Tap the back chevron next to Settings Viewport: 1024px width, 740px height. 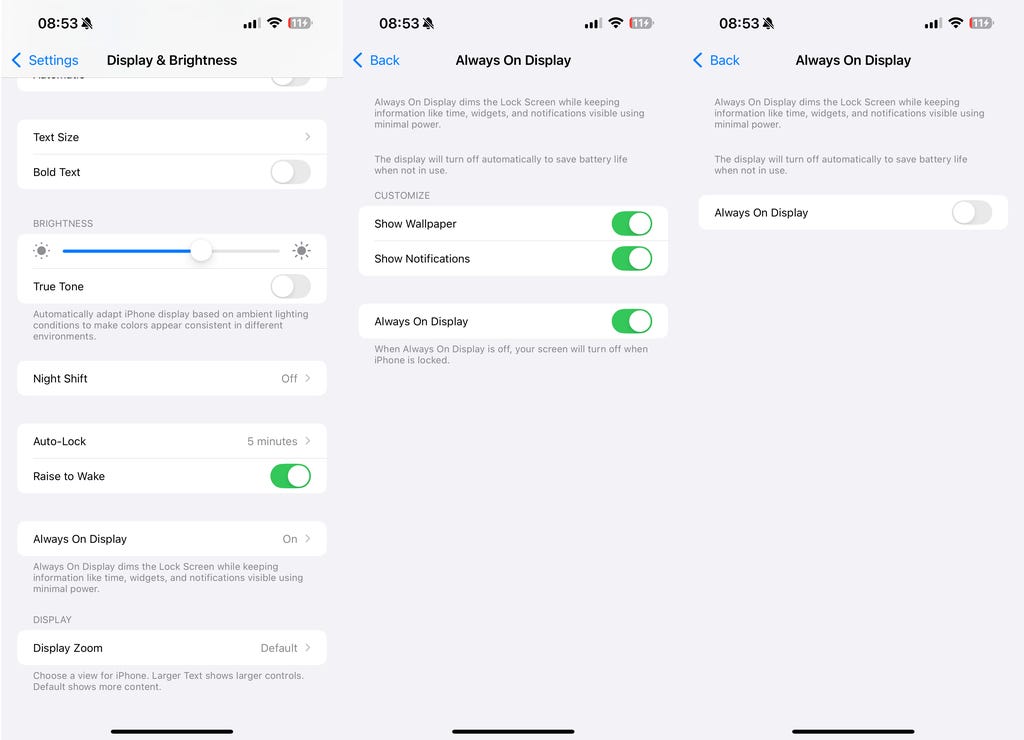(x=17, y=60)
